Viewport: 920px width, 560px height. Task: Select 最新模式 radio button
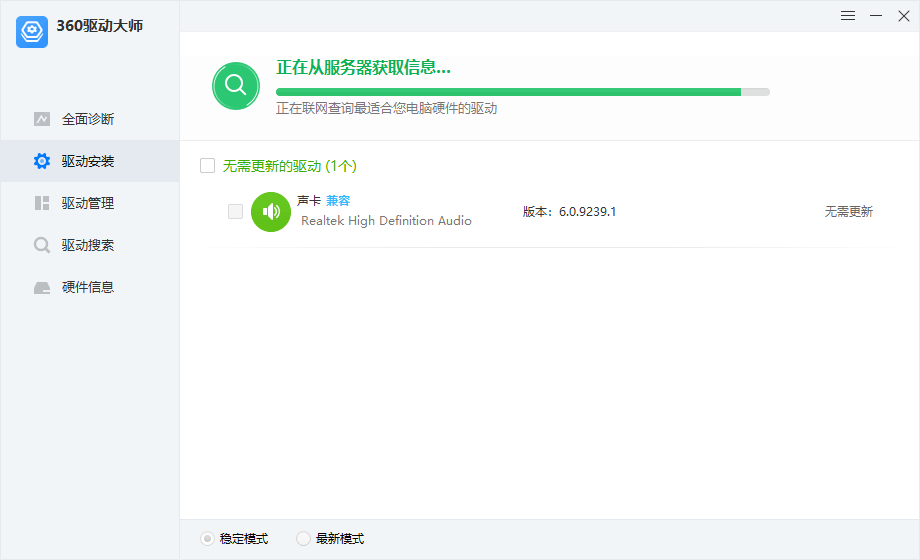(303, 538)
